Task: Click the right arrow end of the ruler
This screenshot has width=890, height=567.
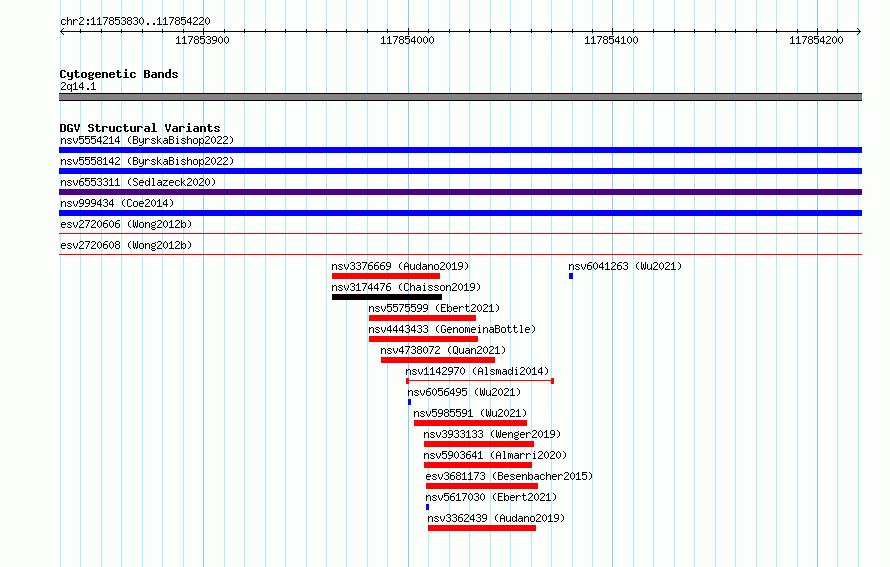Action: 859,32
